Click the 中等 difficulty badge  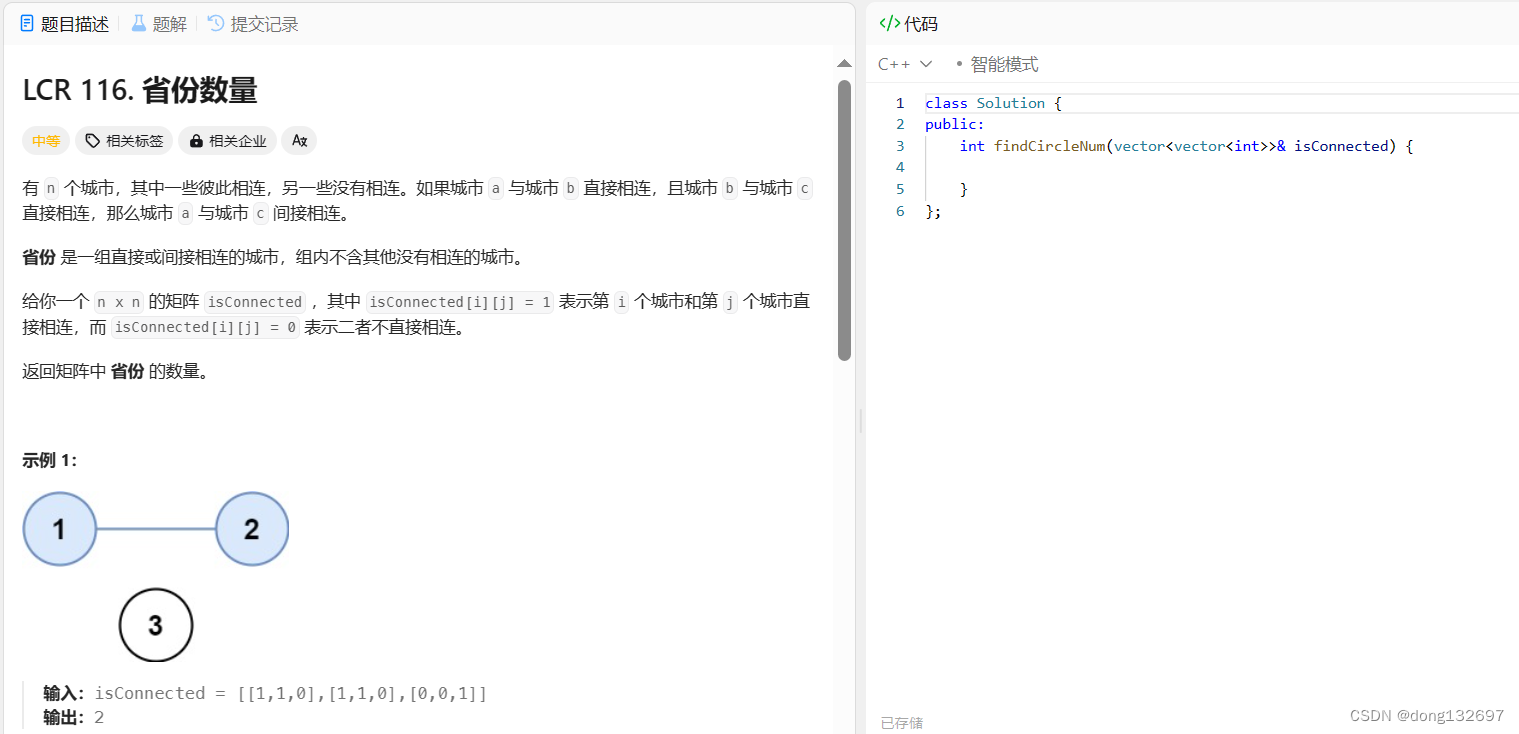(x=46, y=141)
